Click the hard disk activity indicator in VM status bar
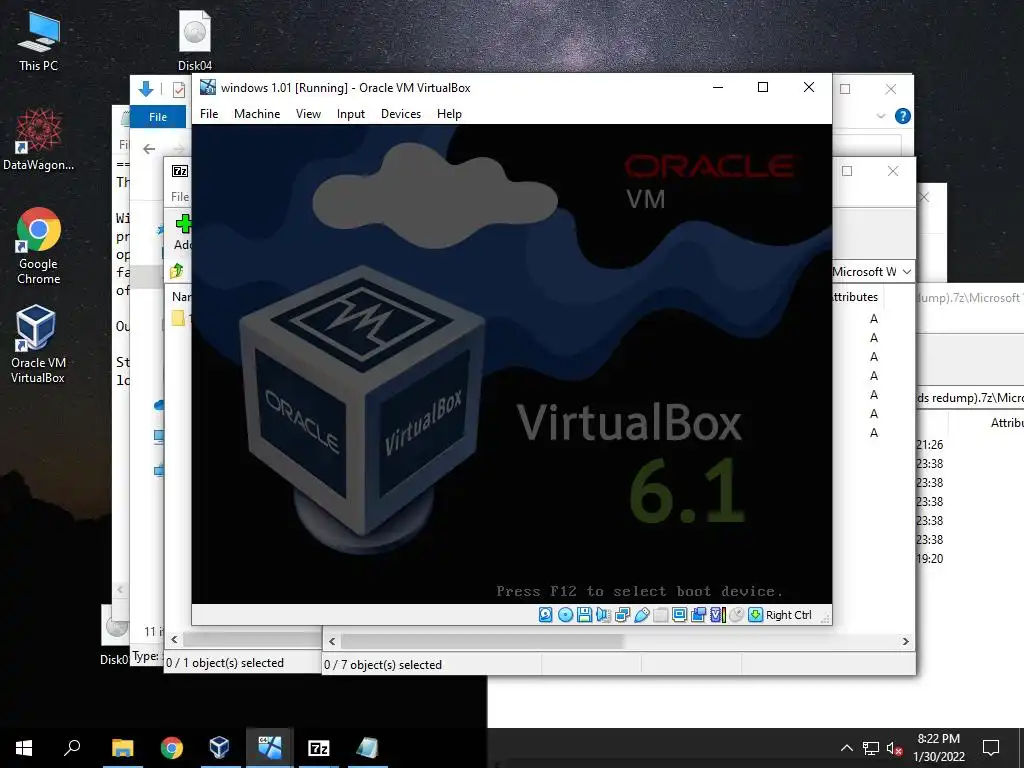 point(545,615)
